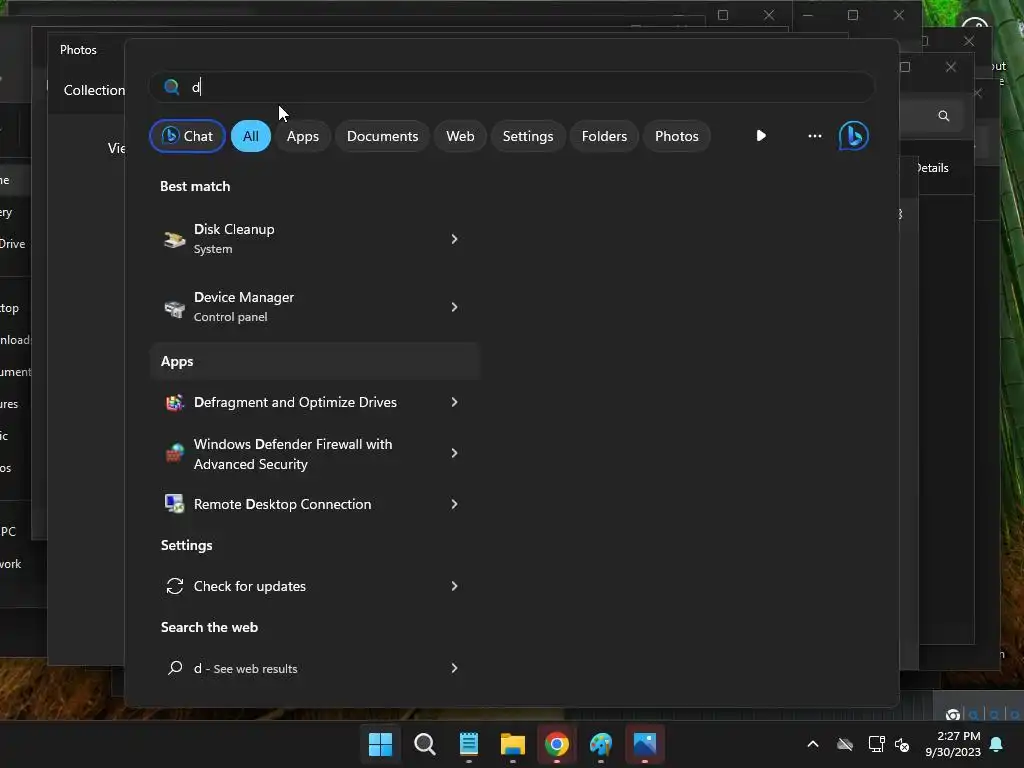Click the Windows Defender Firewall icon
The image size is (1024, 768).
[174, 453]
